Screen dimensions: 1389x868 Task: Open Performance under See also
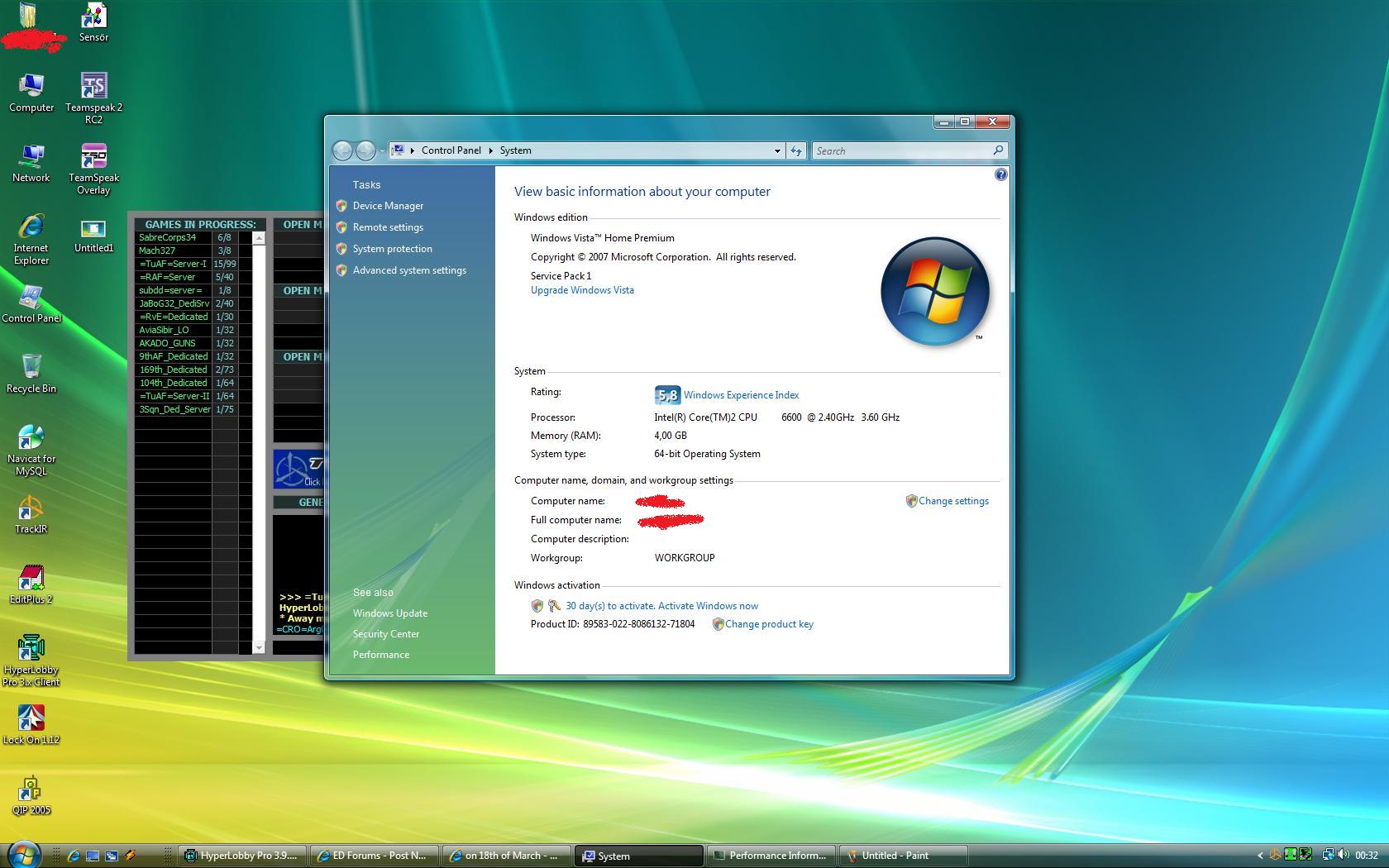(x=381, y=655)
